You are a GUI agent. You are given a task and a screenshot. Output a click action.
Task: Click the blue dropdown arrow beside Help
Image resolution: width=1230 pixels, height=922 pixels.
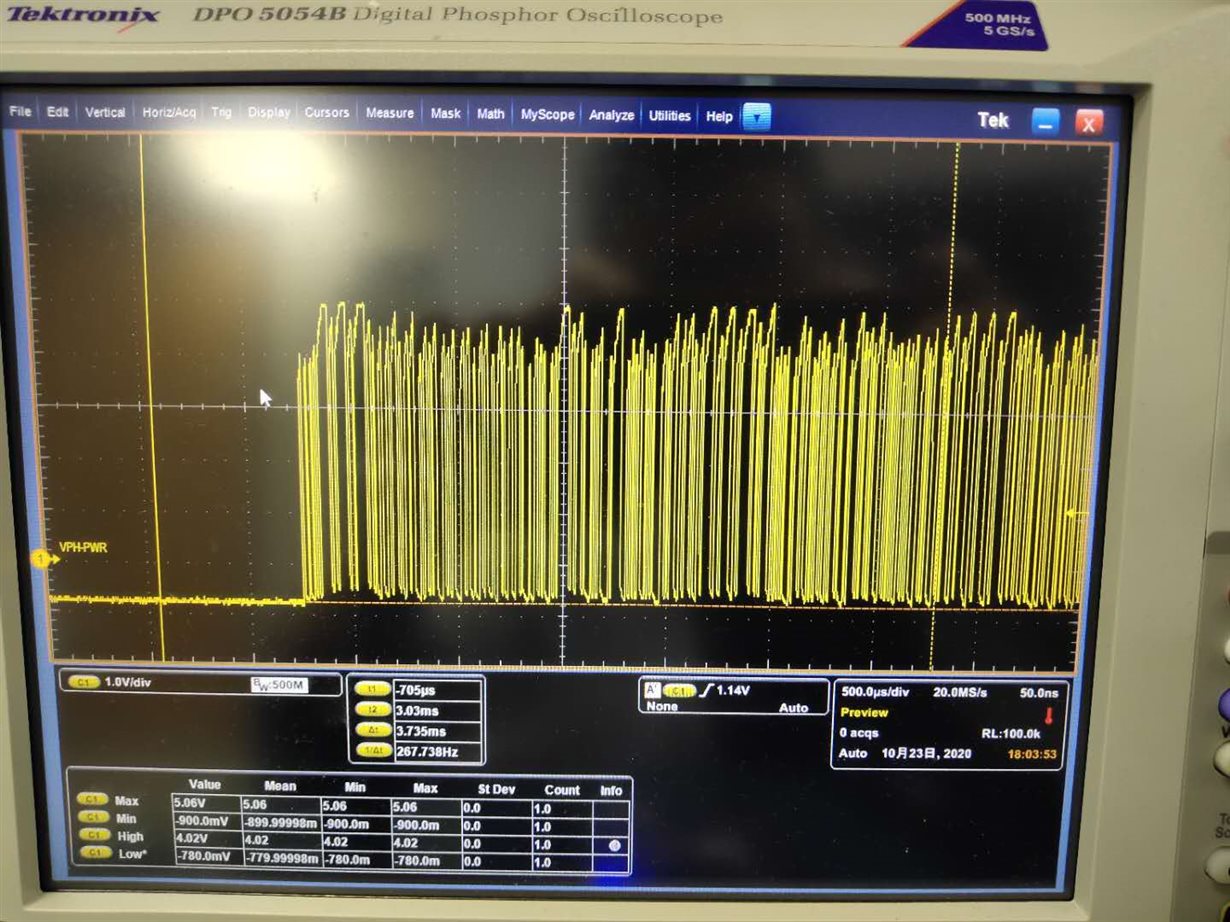pos(756,117)
